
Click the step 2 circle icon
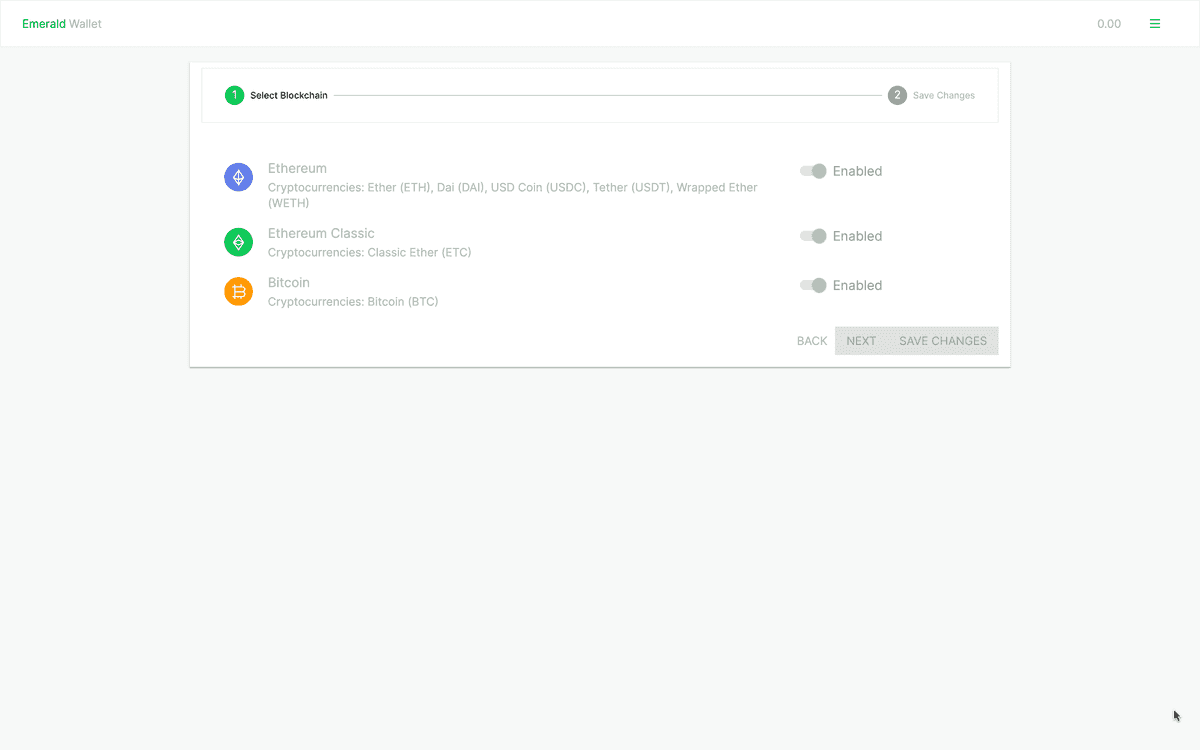coord(897,96)
